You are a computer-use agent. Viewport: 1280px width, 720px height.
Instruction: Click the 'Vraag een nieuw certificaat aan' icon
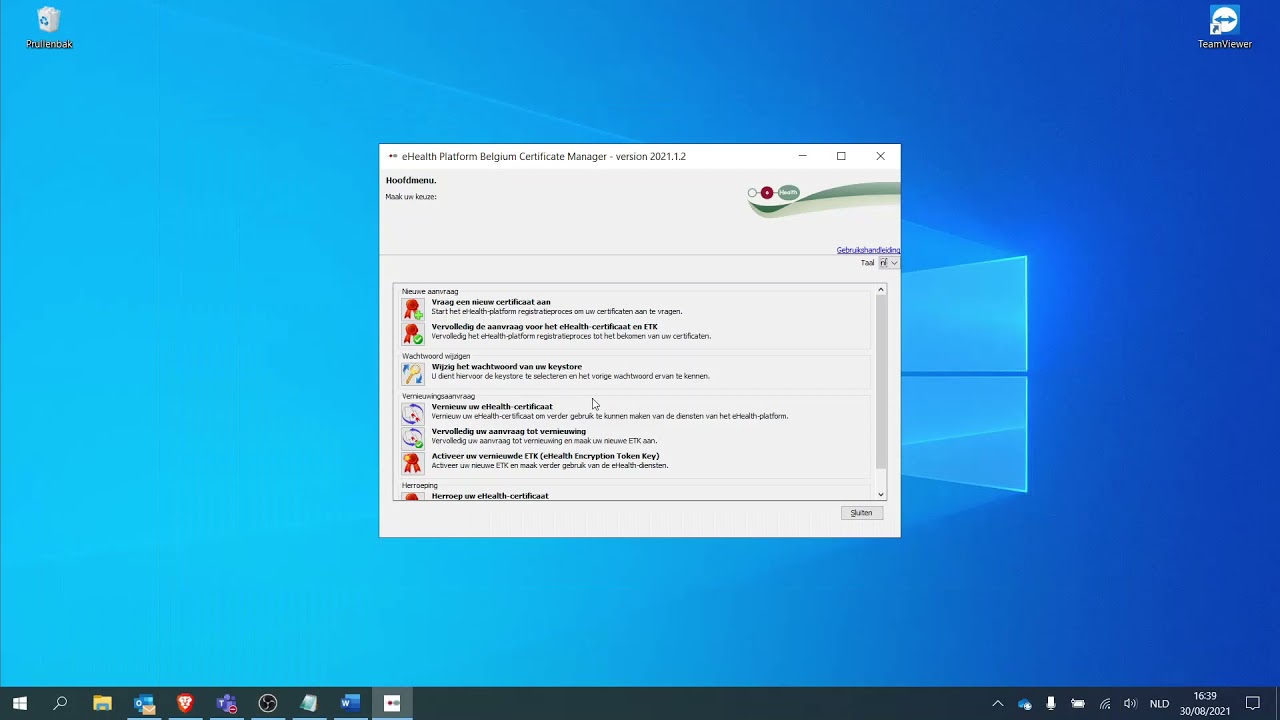click(x=412, y=308)
